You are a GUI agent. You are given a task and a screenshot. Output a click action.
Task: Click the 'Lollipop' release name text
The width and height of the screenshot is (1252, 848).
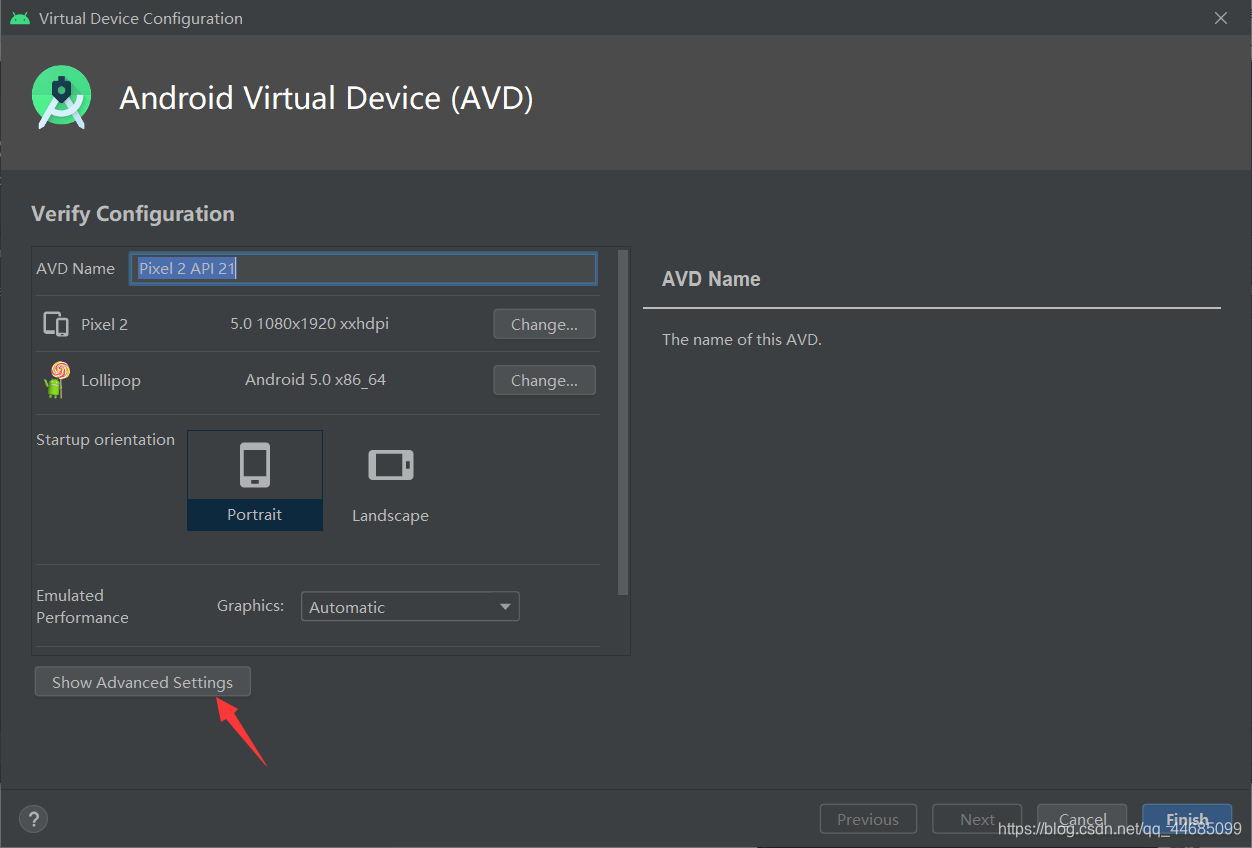pyautogui.click(x=111, y=381)
